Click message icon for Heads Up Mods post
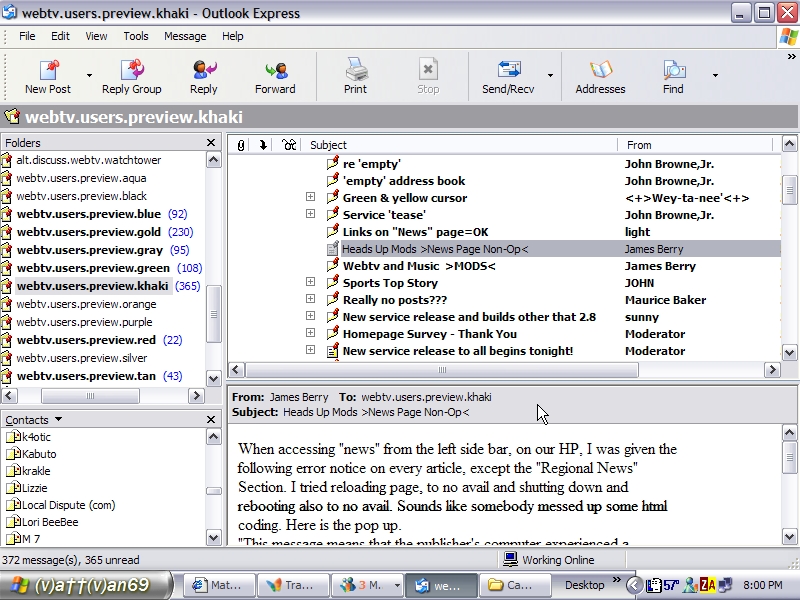Screen dimensions: 800x600 pyautogui.click(x=332, y=249)
